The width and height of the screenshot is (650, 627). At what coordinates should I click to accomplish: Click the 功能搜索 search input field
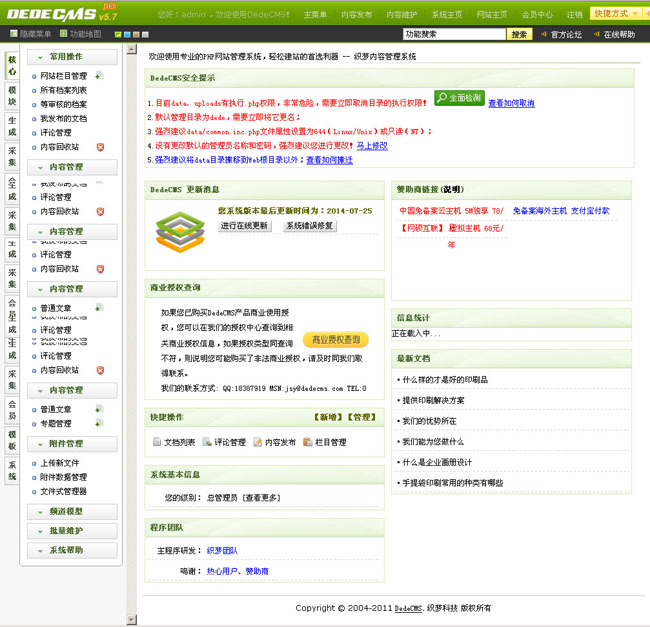tap(454, 34)
